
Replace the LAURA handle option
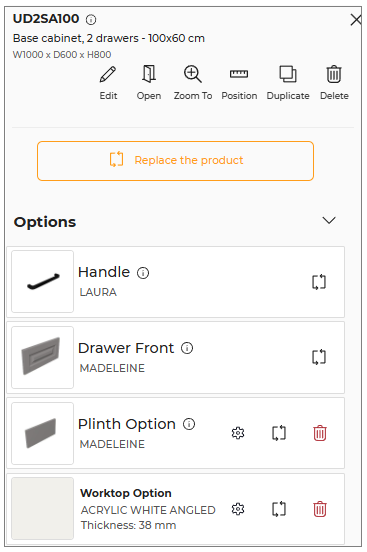pos(319,282)
